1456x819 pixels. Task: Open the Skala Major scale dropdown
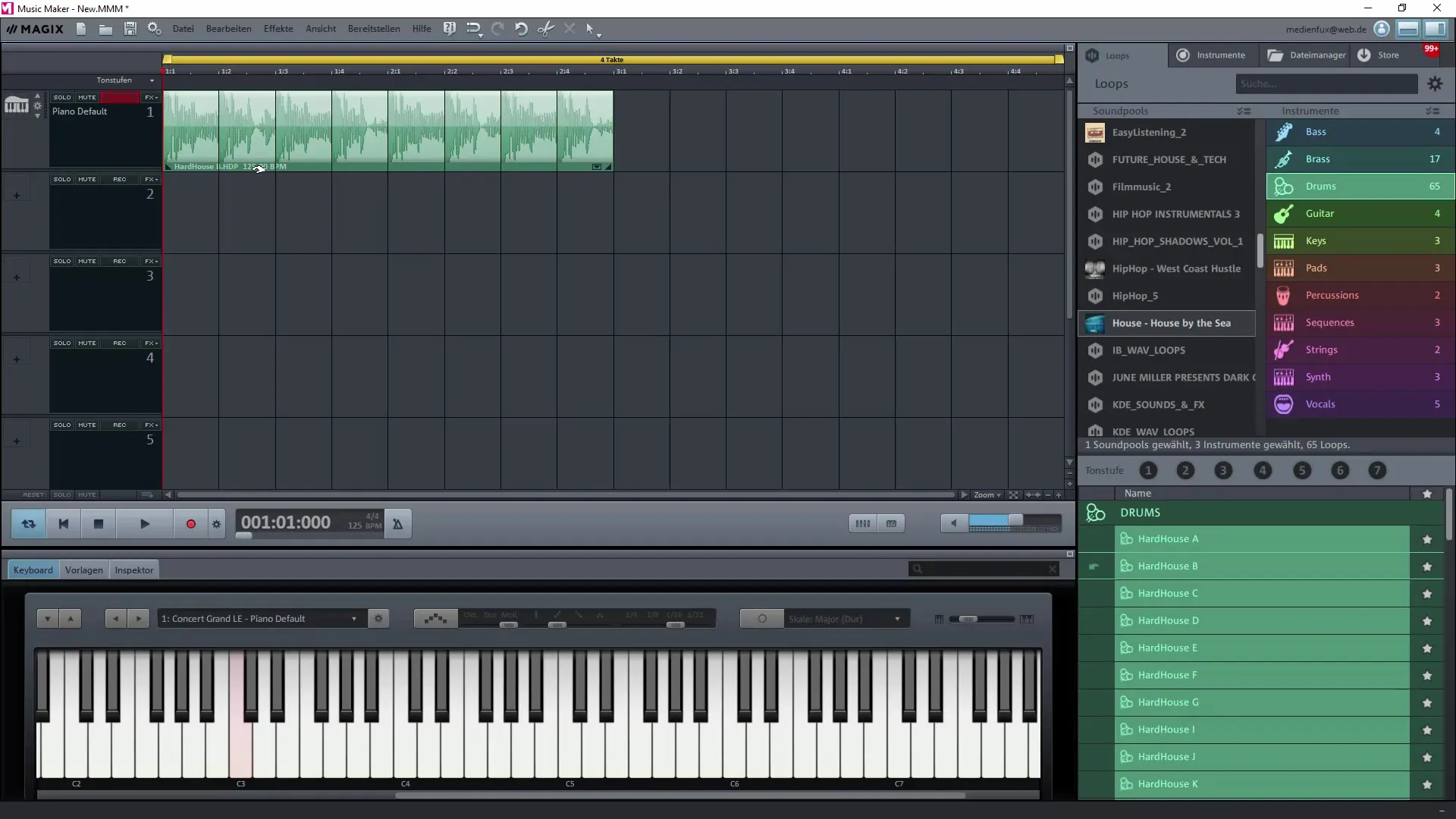click(846, 619)
